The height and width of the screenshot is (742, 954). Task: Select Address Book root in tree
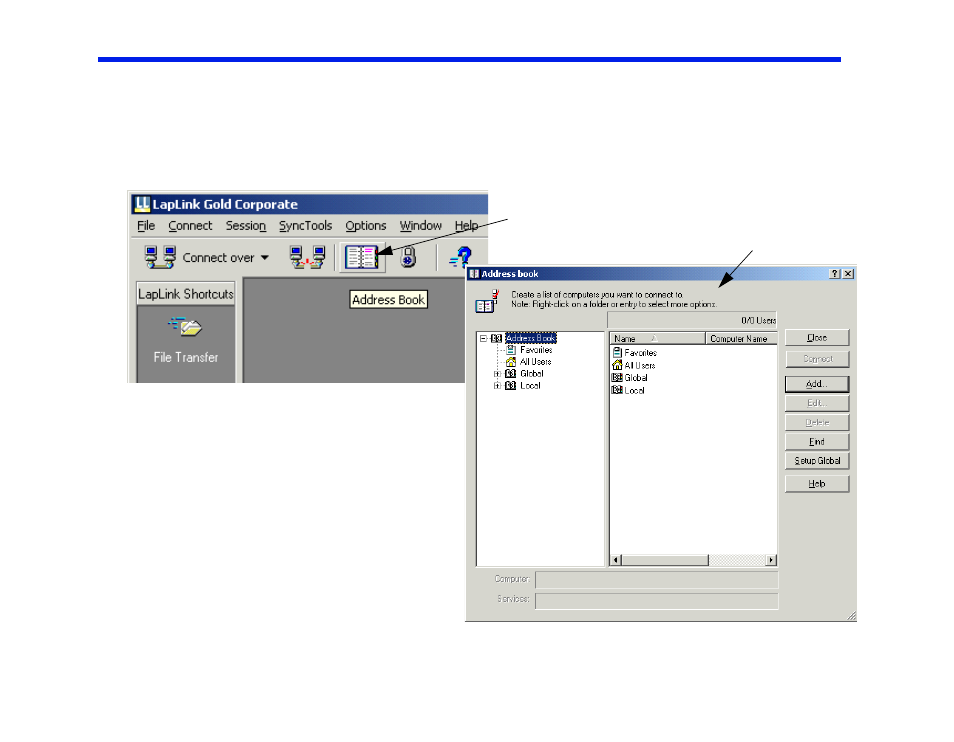531,338
